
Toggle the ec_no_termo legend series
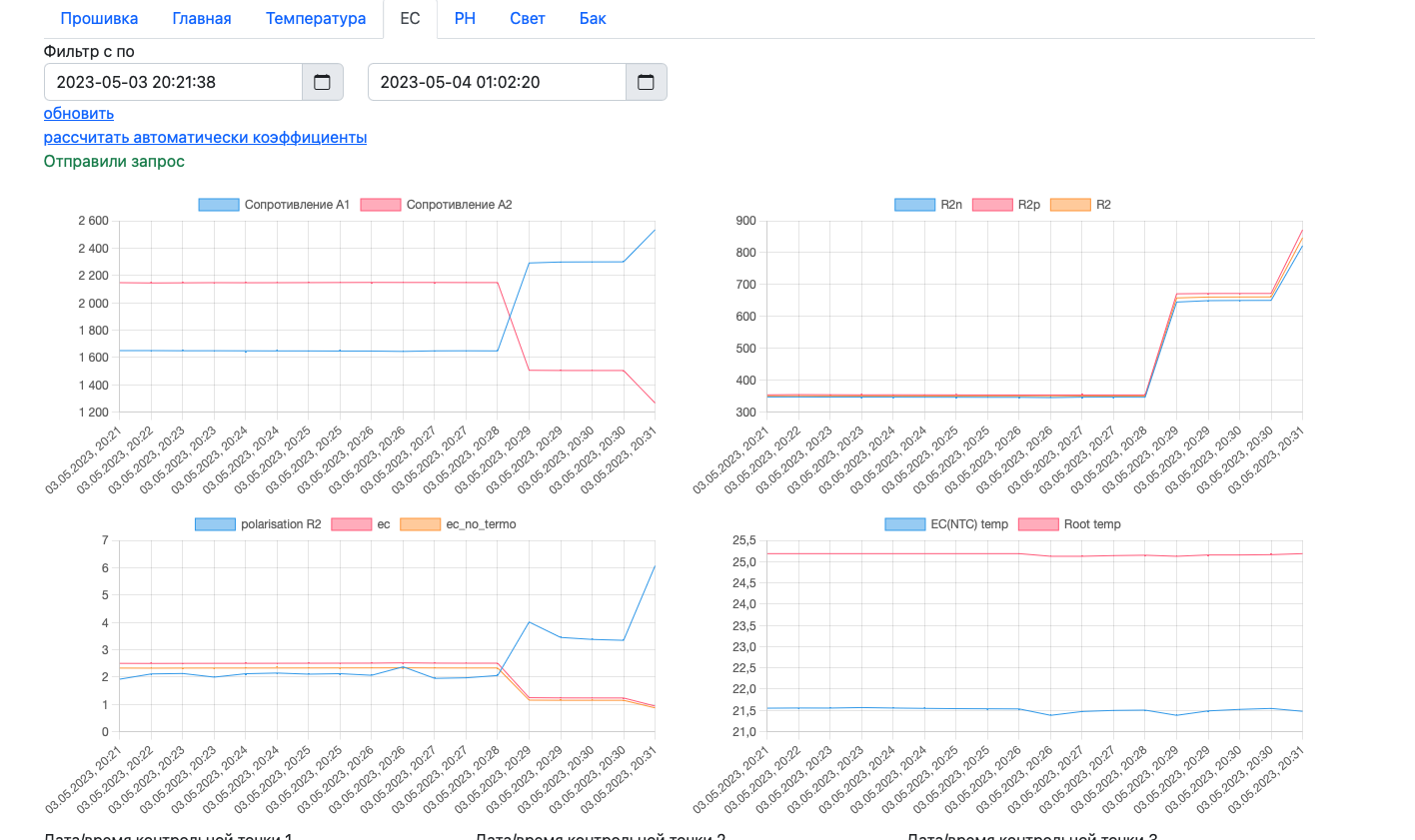click(458, 524)
